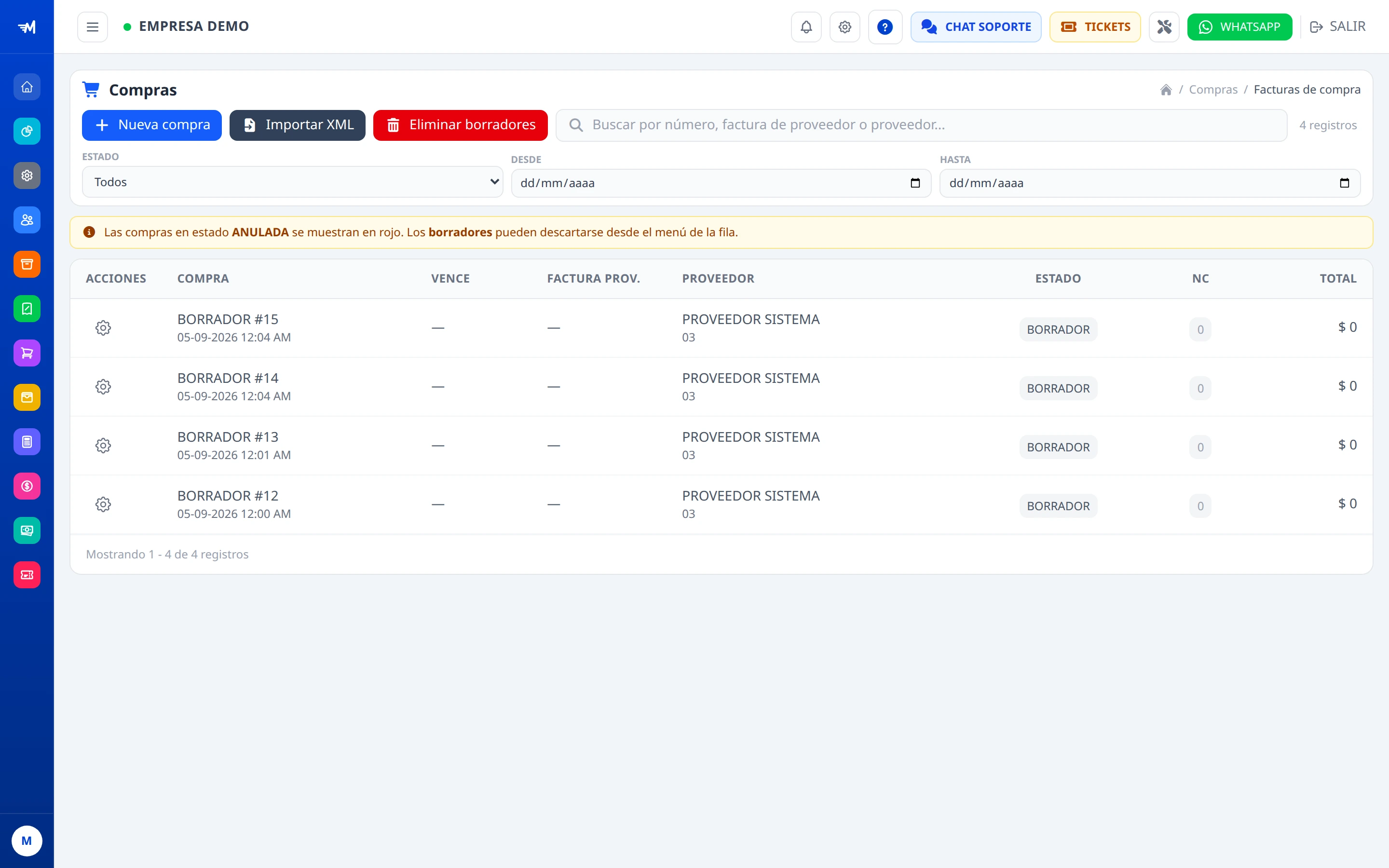Open the tools wrench icon in top bar
Screen dimensions: 1389x868
[1164, 27]
